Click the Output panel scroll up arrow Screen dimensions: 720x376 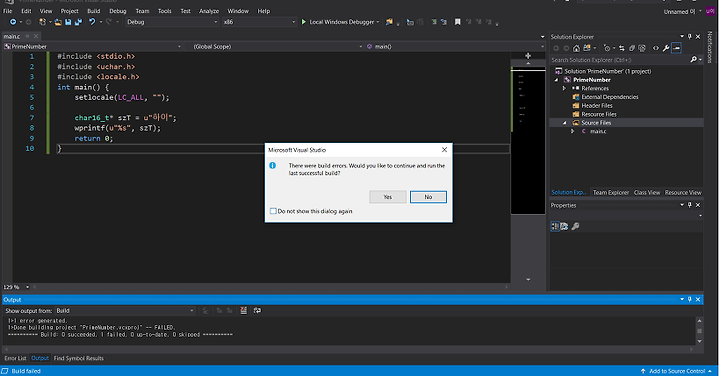(x=699, y=320)
